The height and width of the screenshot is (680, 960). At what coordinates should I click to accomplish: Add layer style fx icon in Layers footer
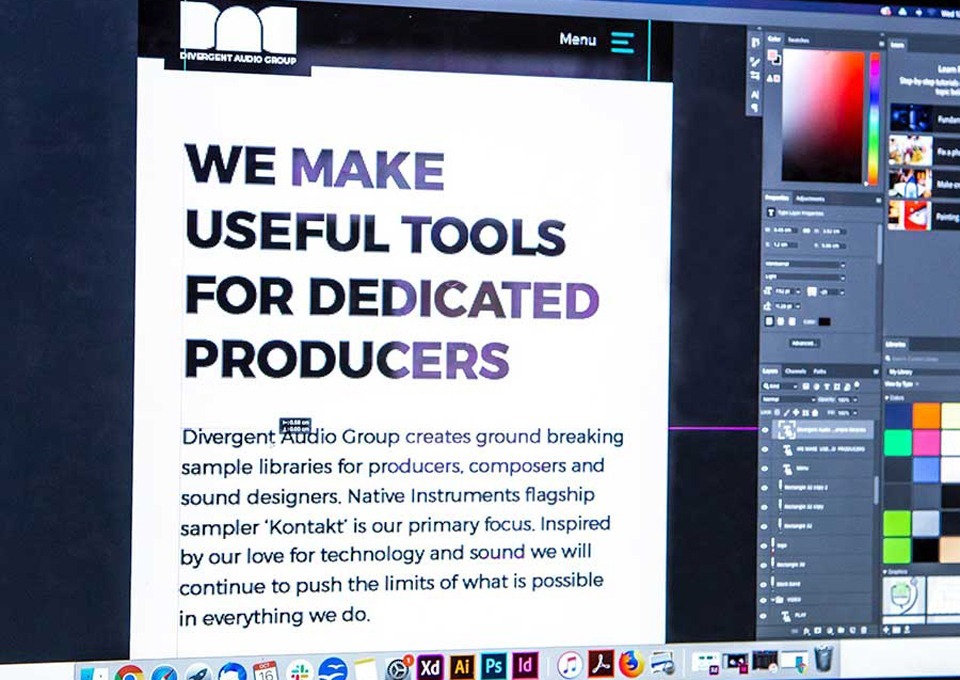coord(806,630)
